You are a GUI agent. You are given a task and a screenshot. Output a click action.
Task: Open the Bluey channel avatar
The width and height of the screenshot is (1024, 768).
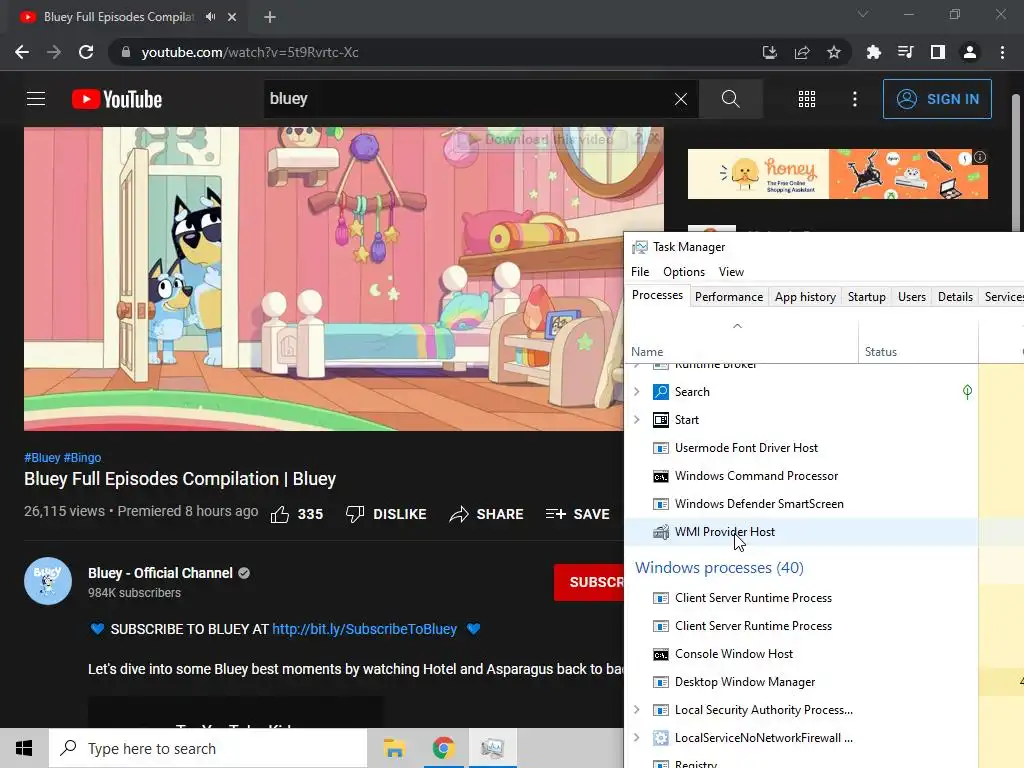(48, 581)
